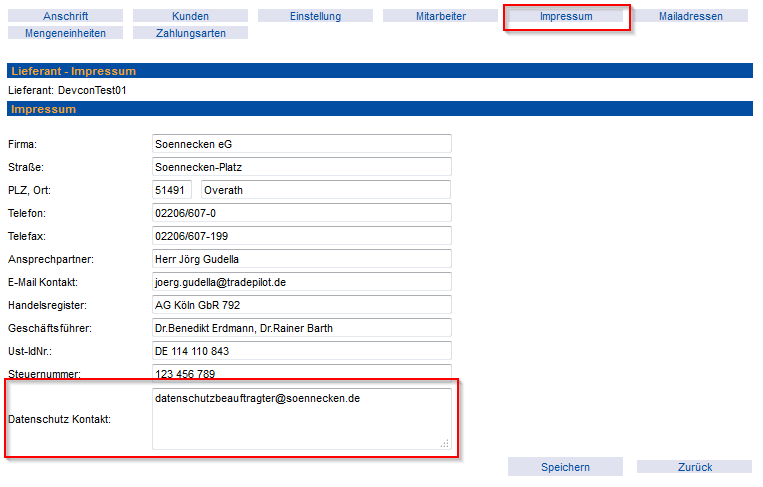The height and width of the screenshot is (487, 763).
Task: Focus the Datenschutz Kontakt text area
Action: point(302,419)
